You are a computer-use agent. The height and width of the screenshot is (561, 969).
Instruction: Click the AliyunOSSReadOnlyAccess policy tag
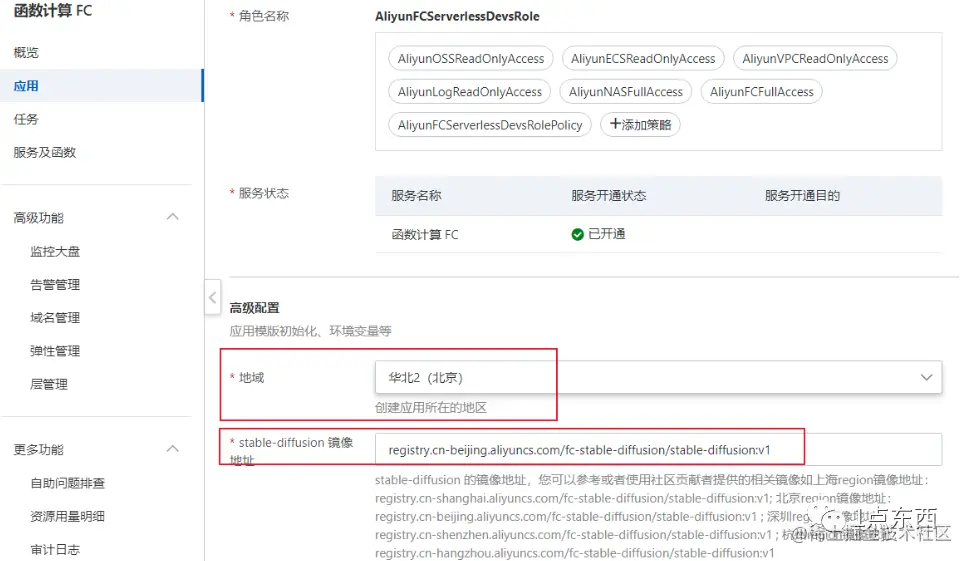tap(471, 59)
